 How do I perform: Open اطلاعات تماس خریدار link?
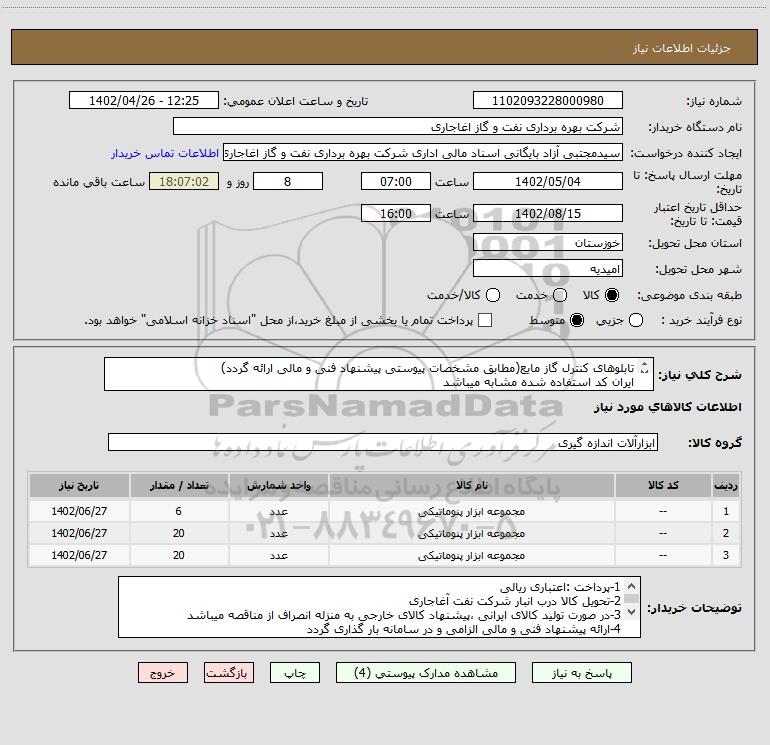tap(165, 153)
